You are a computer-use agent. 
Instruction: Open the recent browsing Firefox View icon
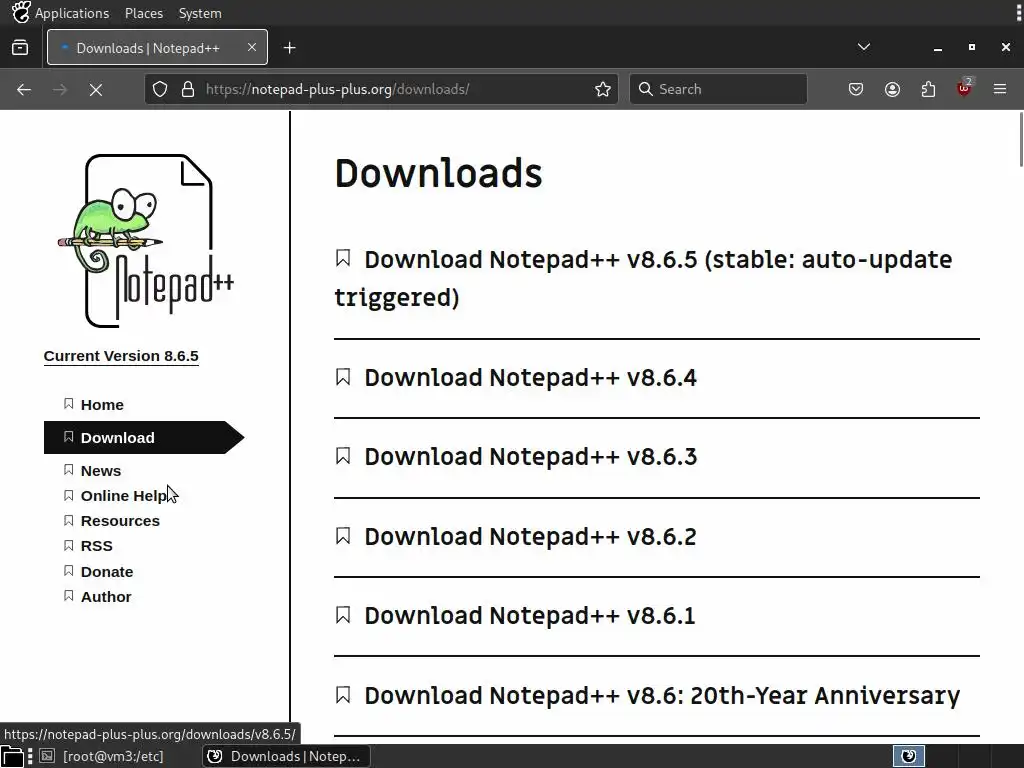[20, 48]
